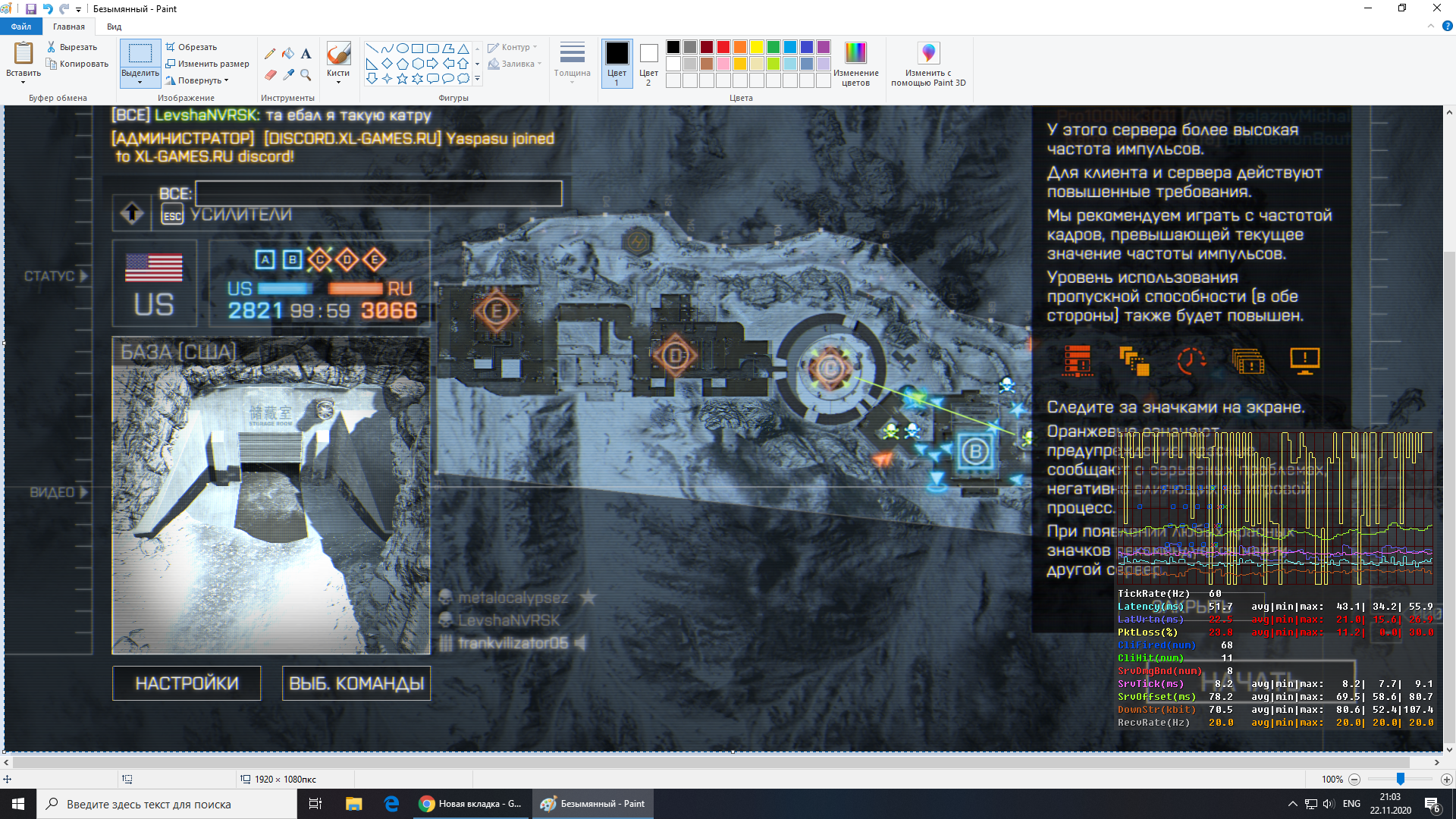The image size is (1456, 819).
Task: Click the Crop (Обрезать) icon
Action: click(171, 47)
